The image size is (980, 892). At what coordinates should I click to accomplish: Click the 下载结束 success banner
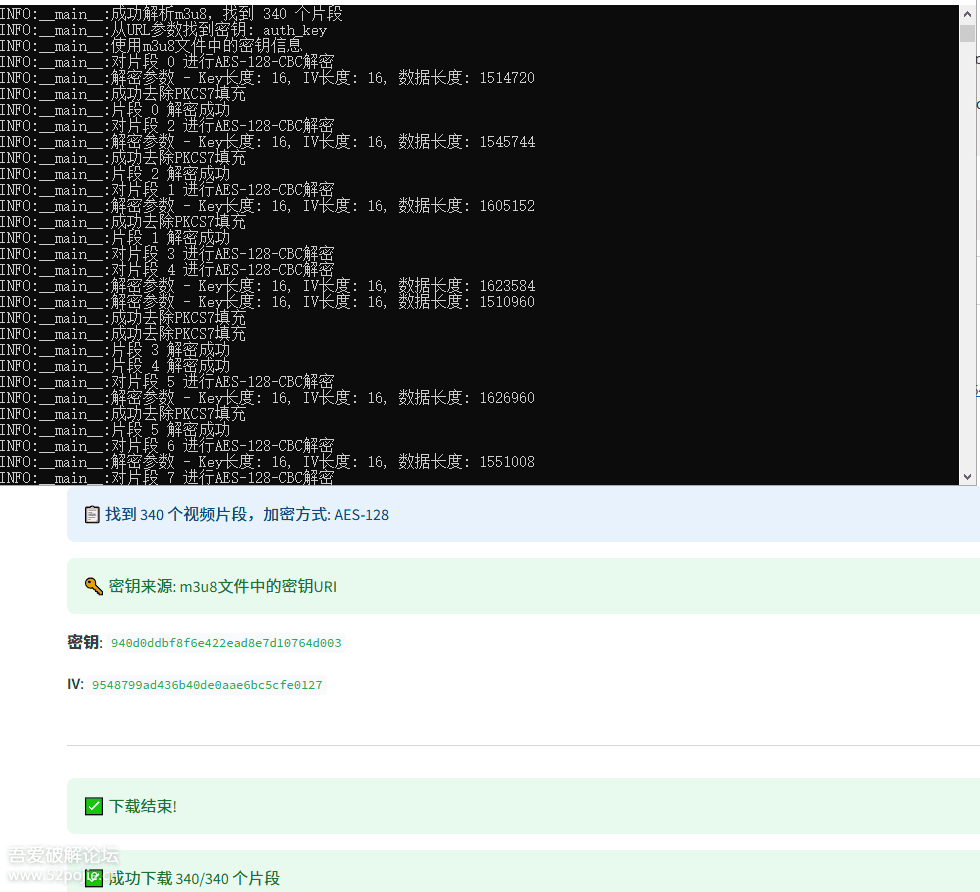(500, 805)
